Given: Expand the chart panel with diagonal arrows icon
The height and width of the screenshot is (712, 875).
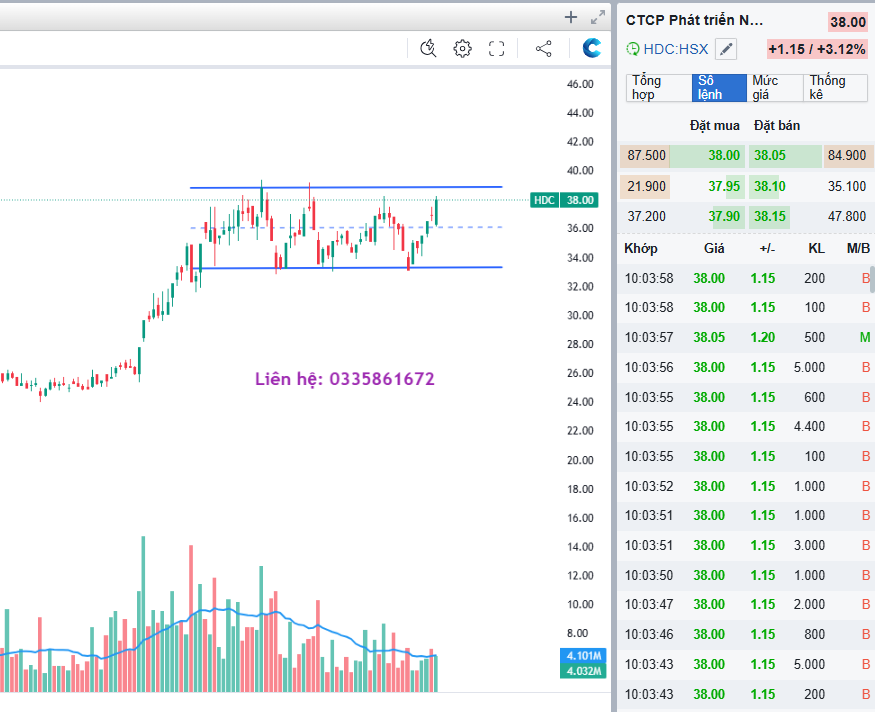Looking at the screenshot, I should [598, 16].
